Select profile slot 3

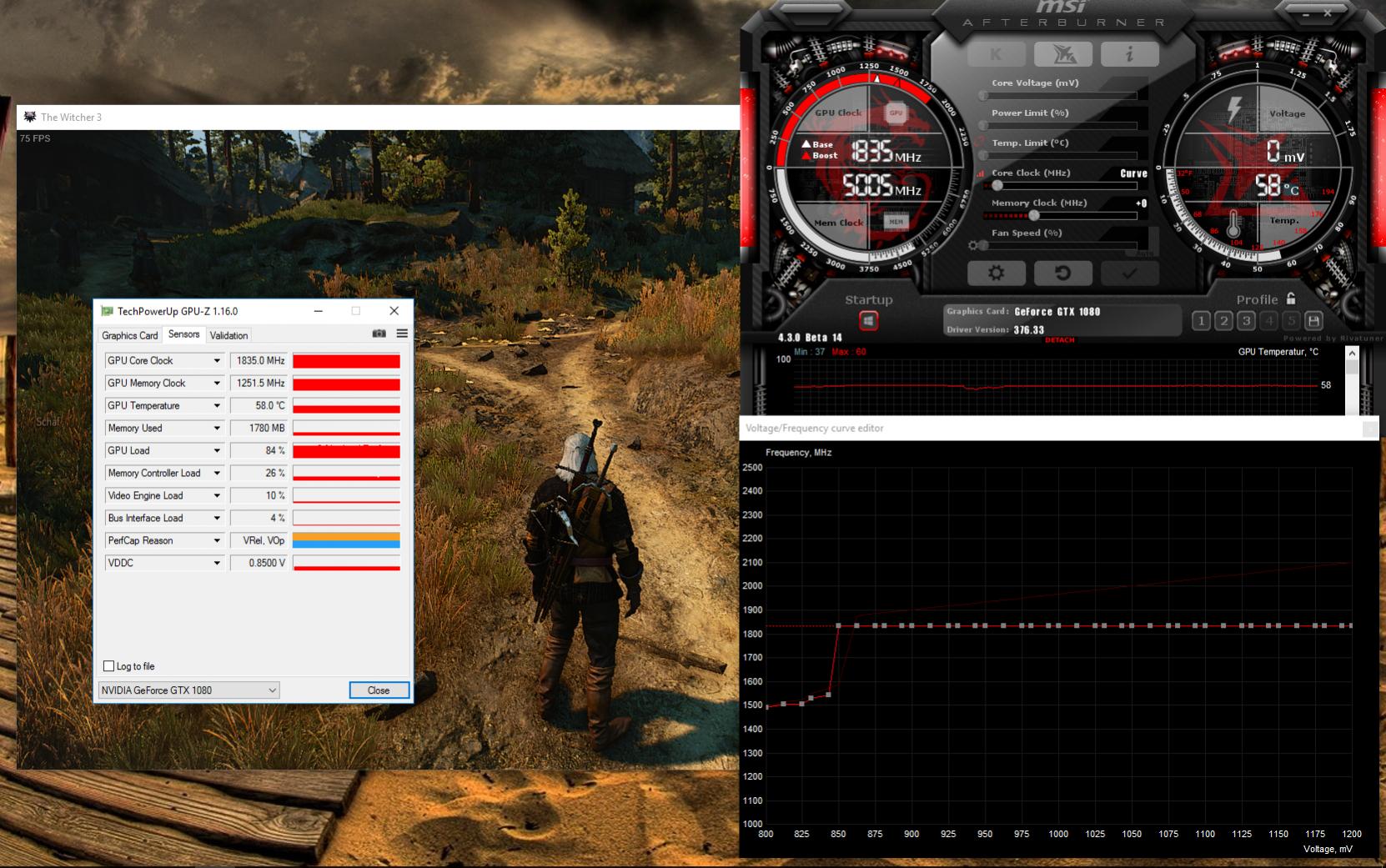[x=1246, y=320]
